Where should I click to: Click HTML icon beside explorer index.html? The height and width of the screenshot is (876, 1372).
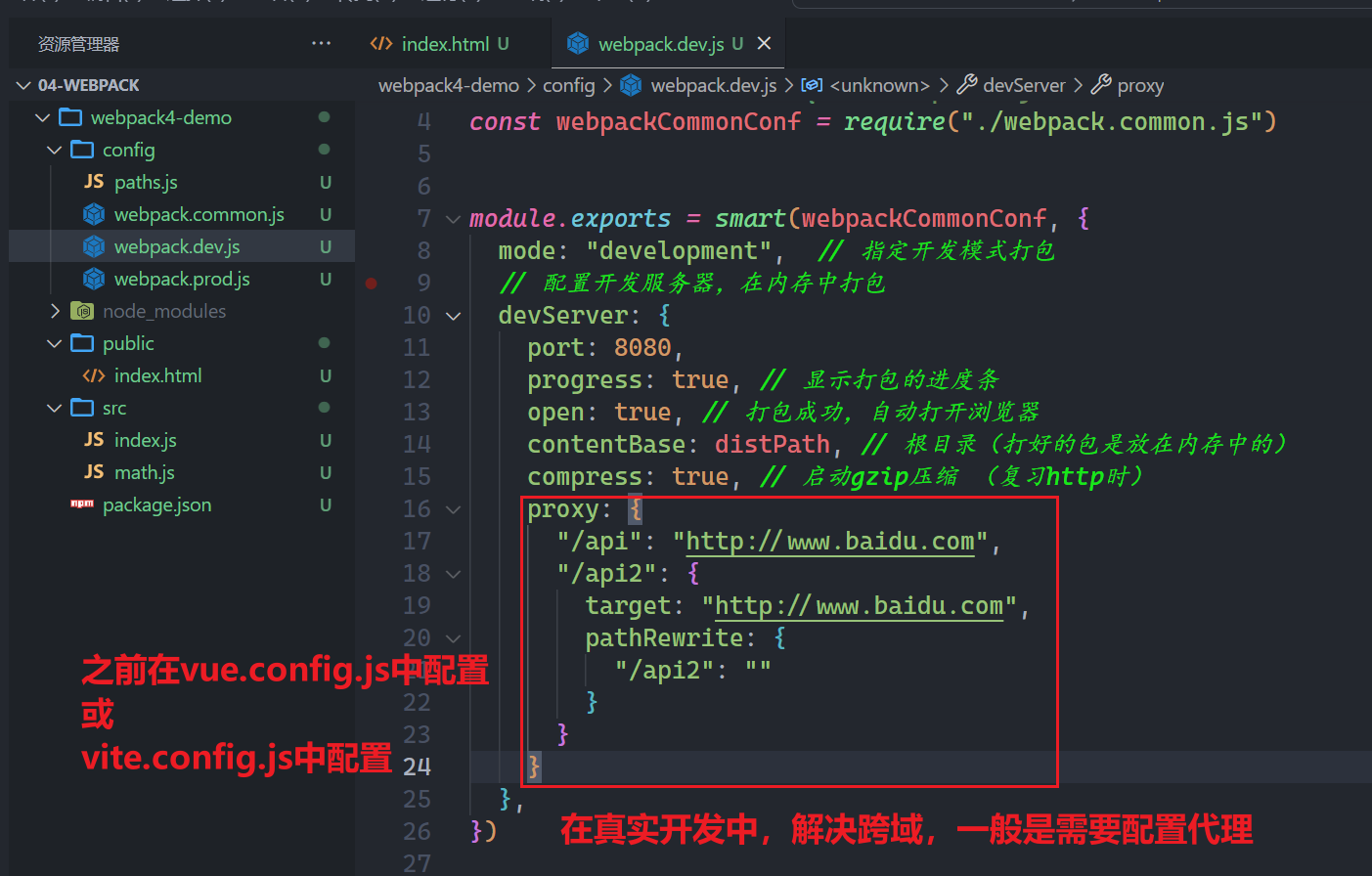[x=94, y=375]
